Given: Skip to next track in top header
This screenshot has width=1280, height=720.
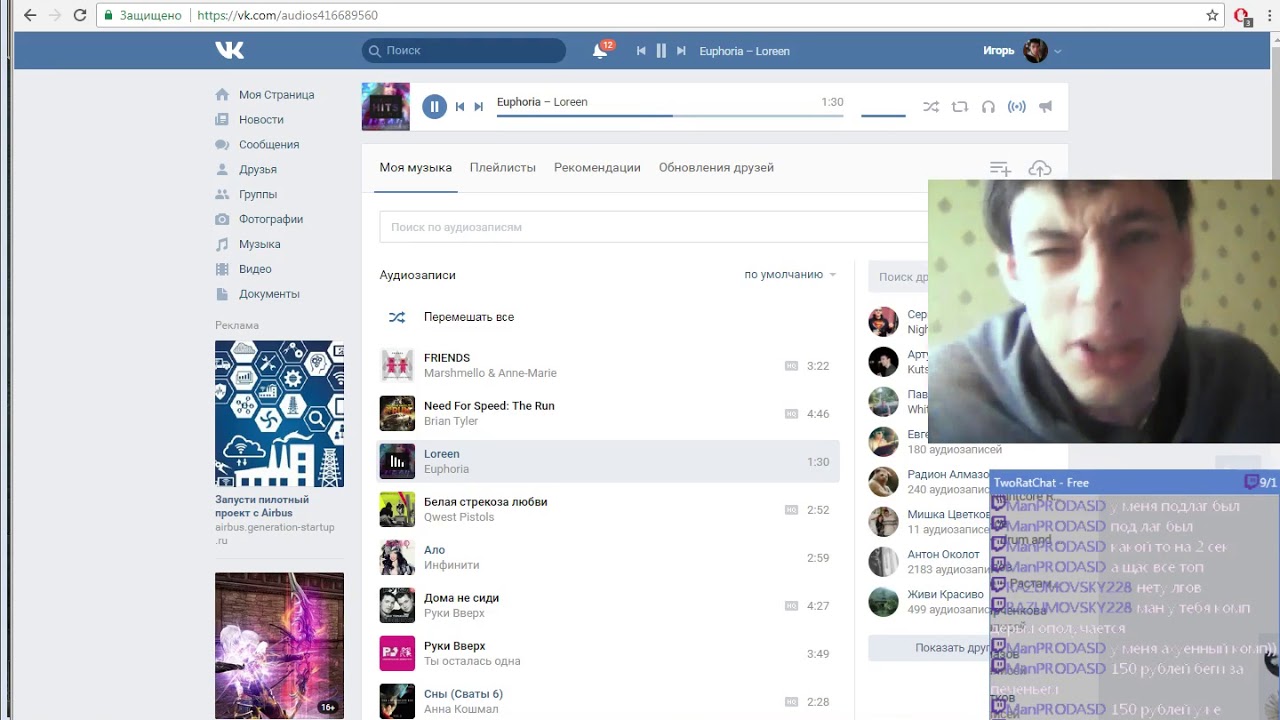Looking at the screenshot, I should [681, 51].
